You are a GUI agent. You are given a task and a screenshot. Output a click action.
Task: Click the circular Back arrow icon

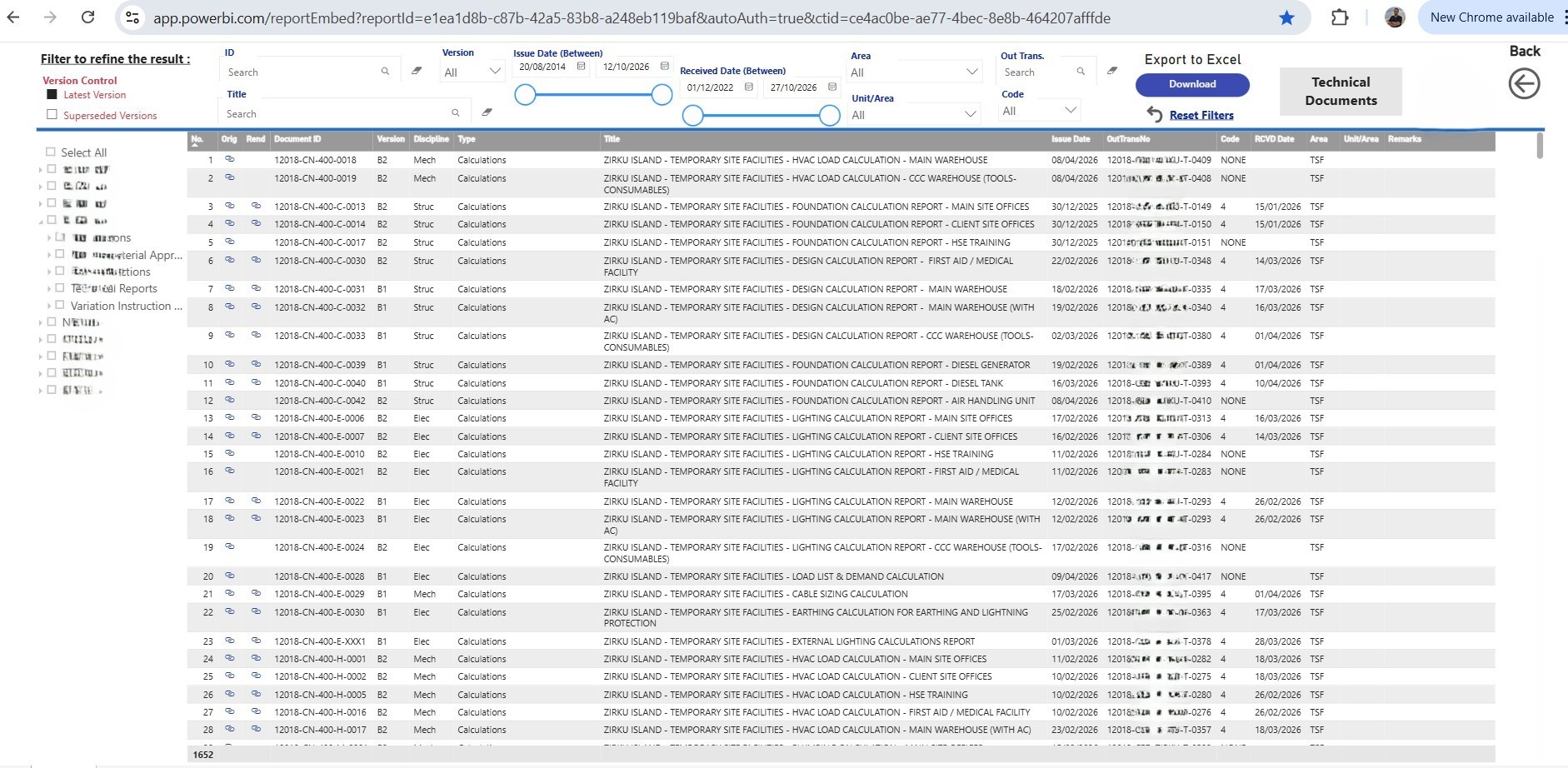tap(1524, 83)
